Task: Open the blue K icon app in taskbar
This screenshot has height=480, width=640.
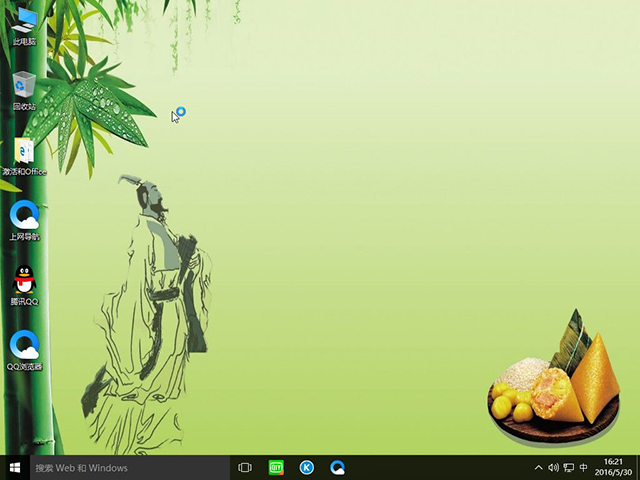Action: [307, 467]
